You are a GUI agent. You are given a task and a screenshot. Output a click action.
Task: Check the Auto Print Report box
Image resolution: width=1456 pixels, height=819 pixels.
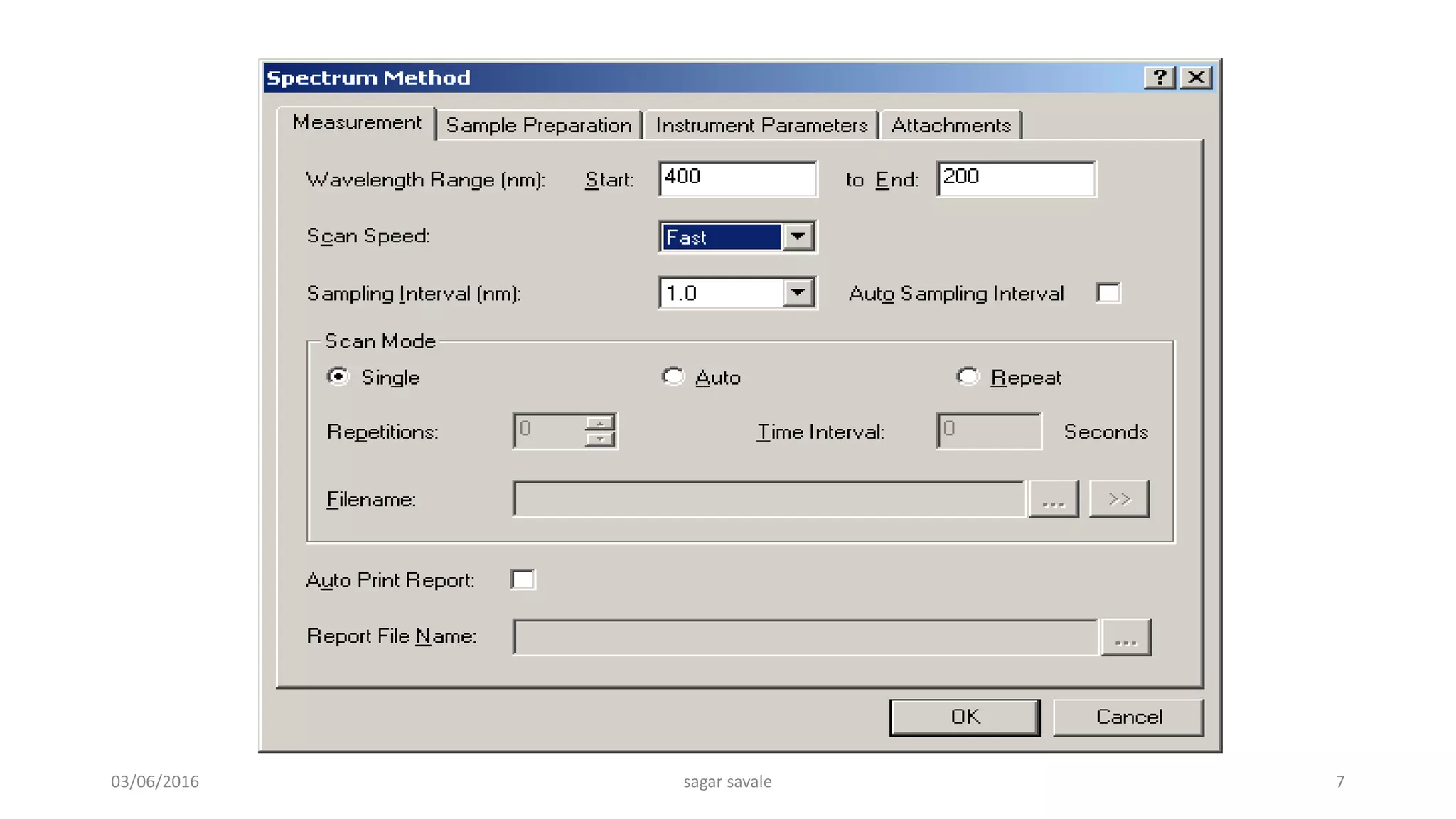pyautogui.click(x=523, y=579)
